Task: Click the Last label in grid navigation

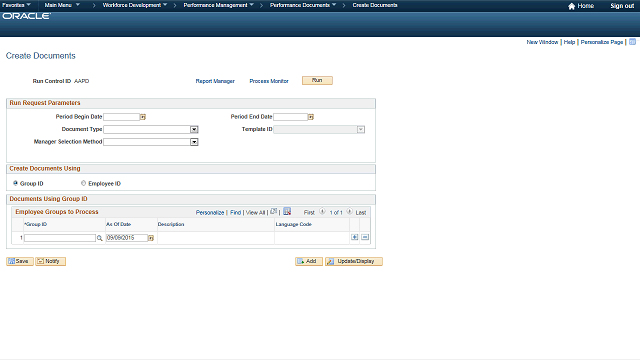Action: coord(361,213)
